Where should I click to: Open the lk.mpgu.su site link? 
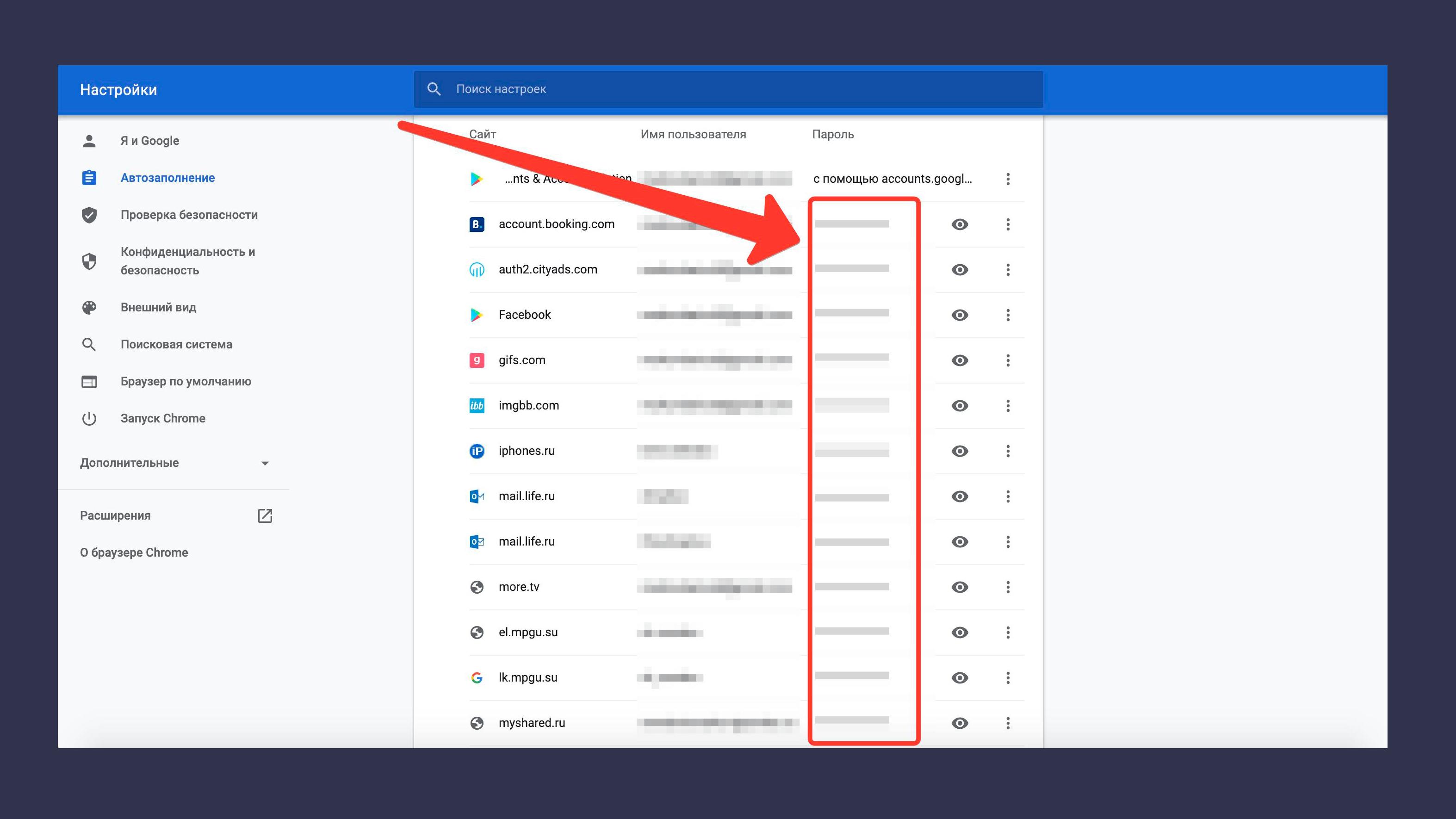[528, 677]
